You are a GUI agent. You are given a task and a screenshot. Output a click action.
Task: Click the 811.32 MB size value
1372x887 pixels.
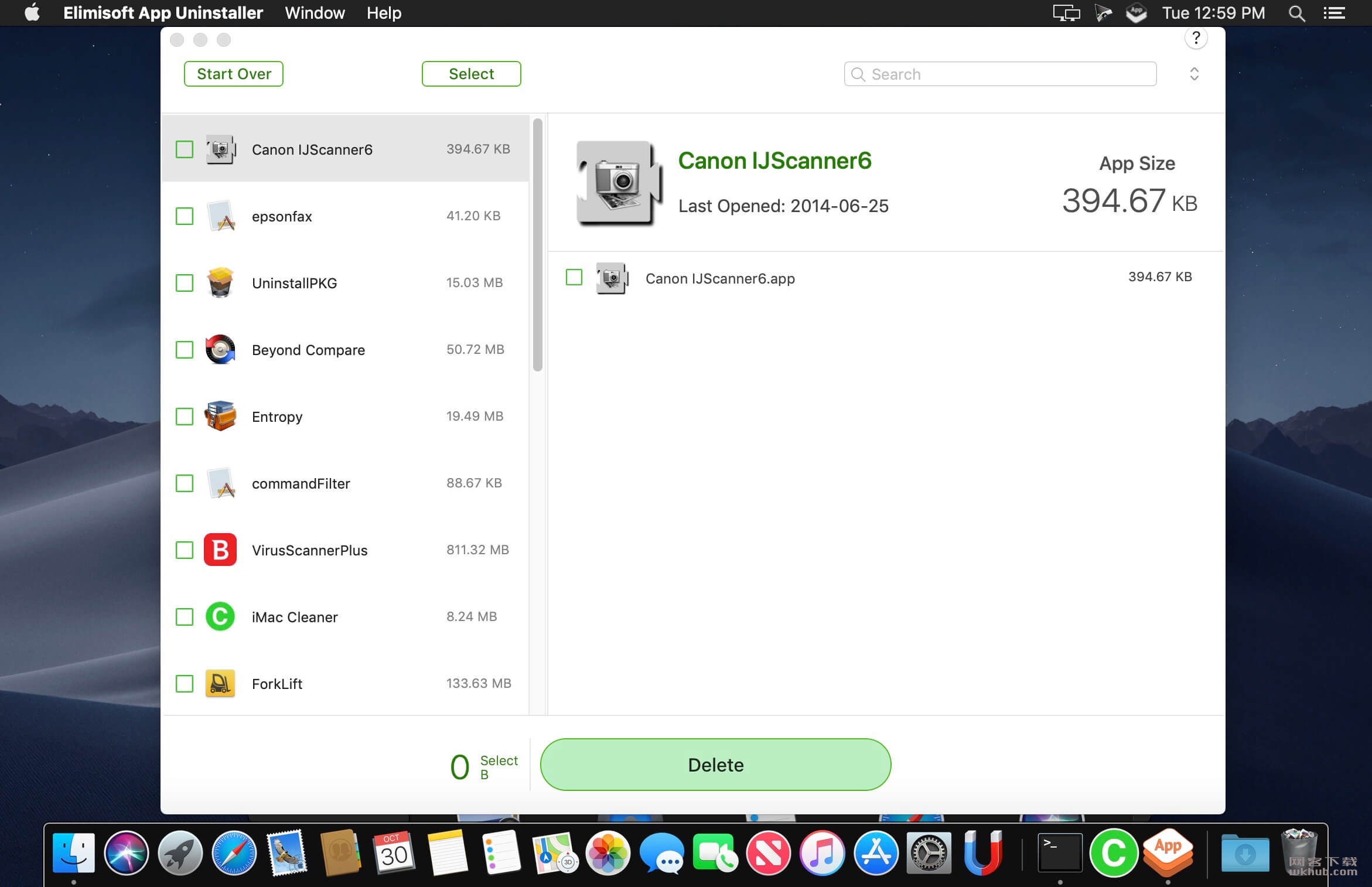[477, 550]
